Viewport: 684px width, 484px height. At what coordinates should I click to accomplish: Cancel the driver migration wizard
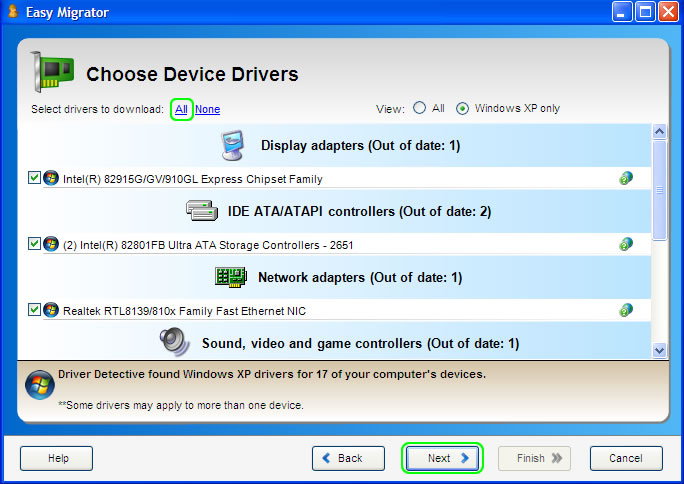626,458
